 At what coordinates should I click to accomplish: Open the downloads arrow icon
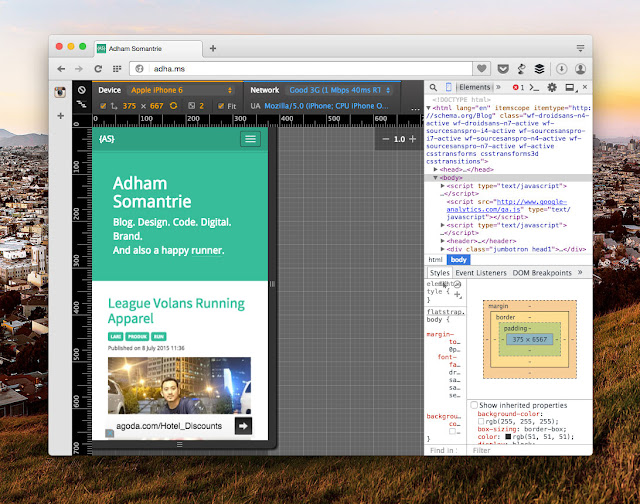point(562,69)
